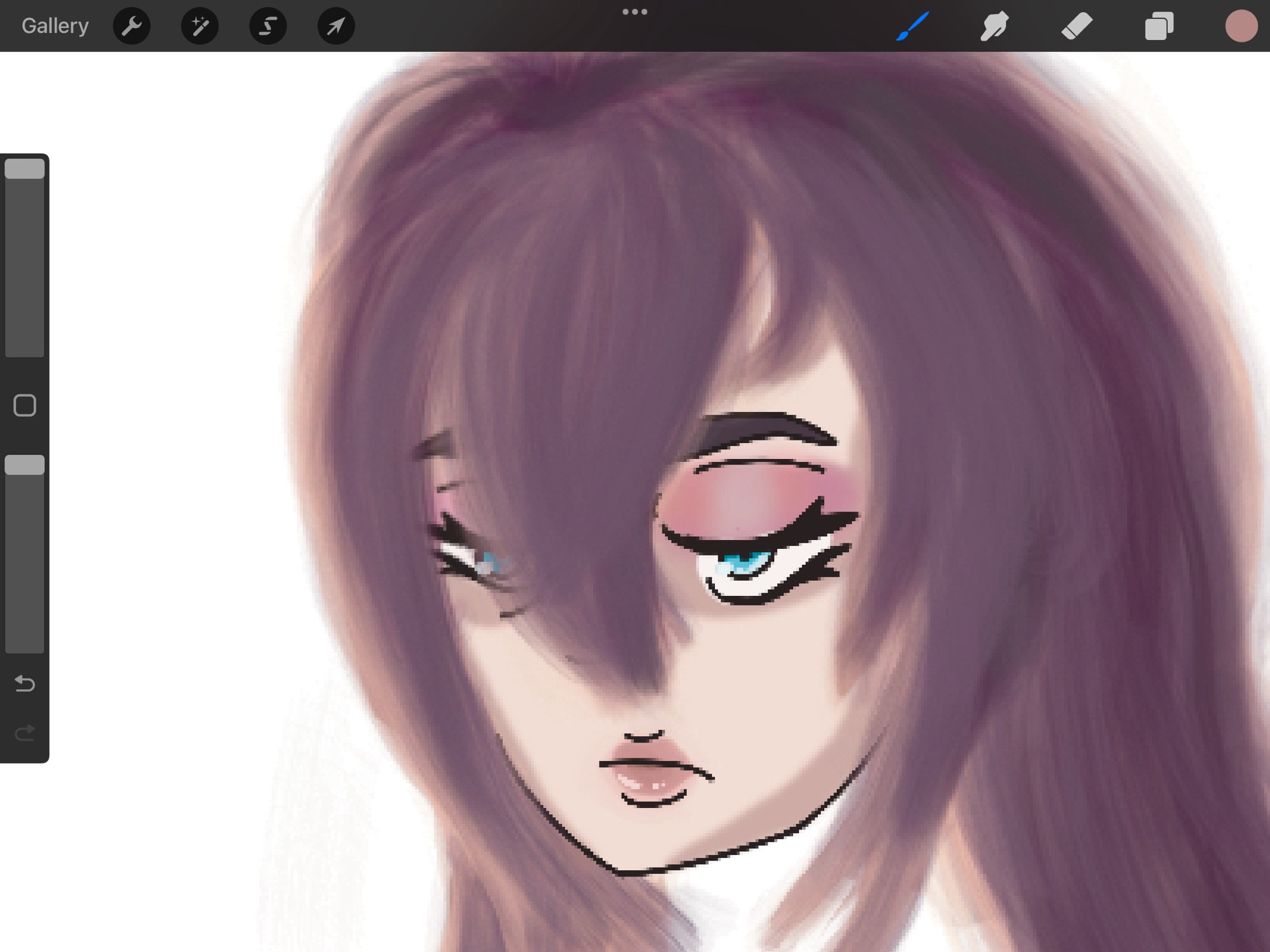Redo the last undone stroke

tap(25, 733)
